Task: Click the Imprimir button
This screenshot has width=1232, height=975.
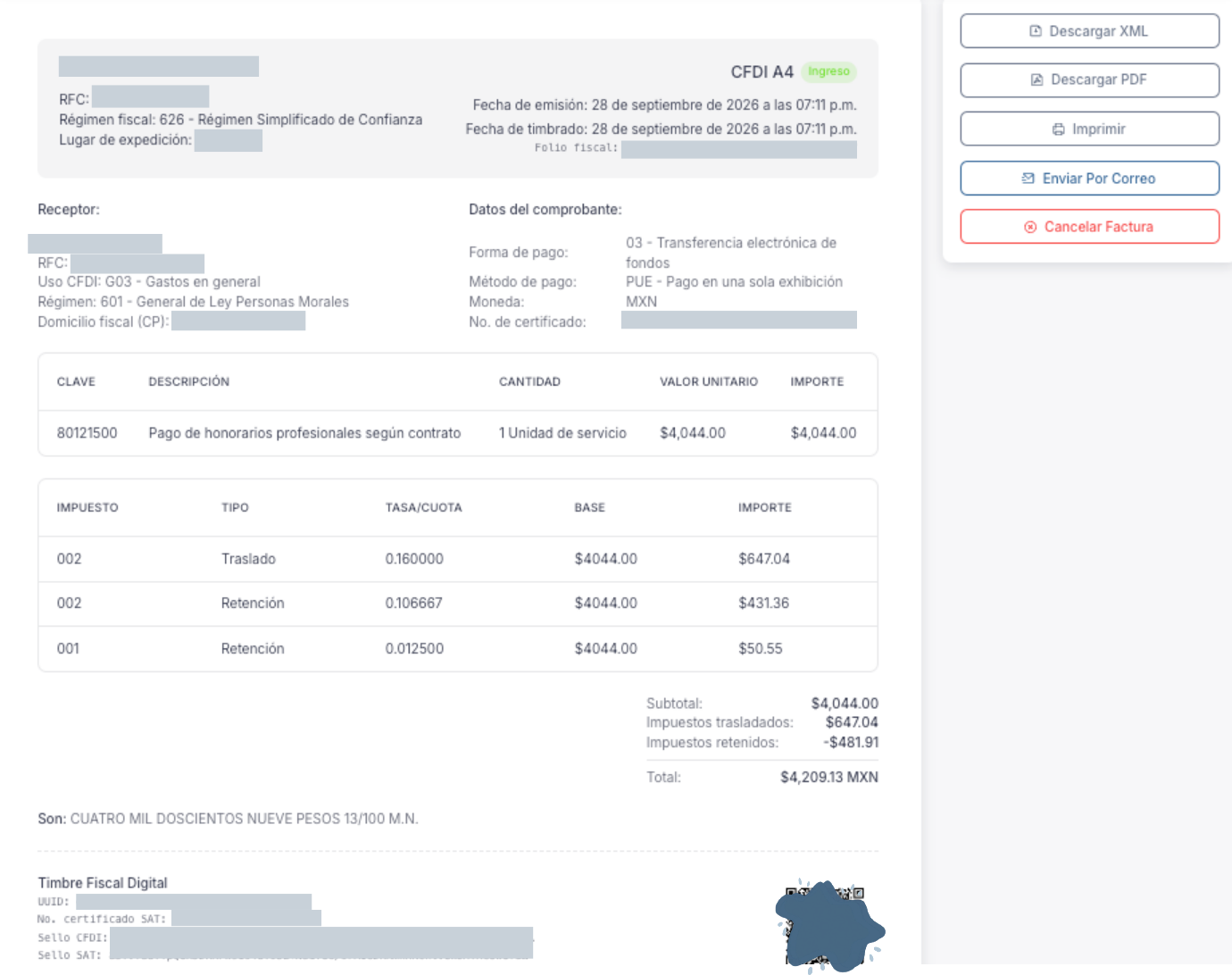Action: (x=1090, y=129)
